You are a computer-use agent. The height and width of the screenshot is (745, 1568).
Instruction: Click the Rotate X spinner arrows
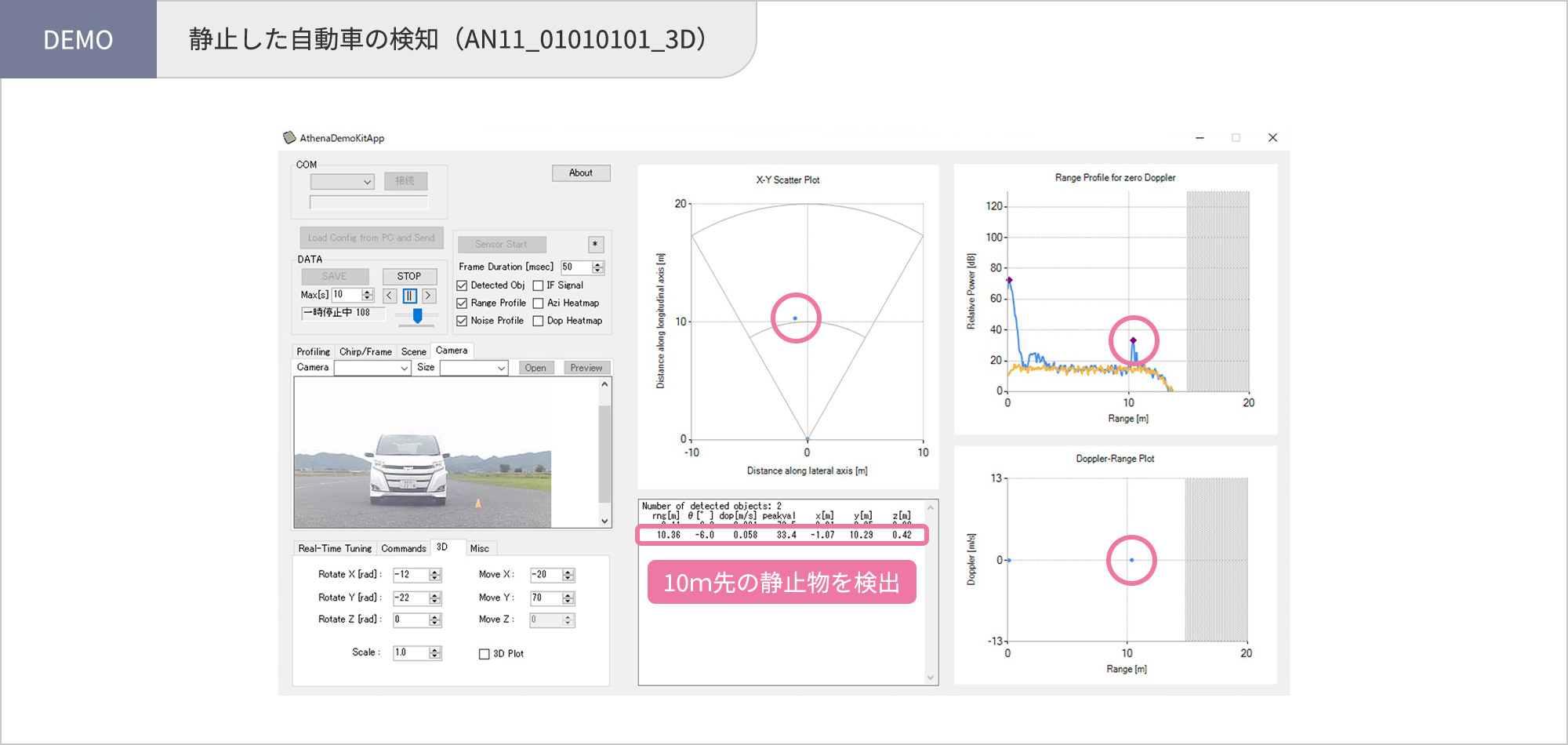435,575
